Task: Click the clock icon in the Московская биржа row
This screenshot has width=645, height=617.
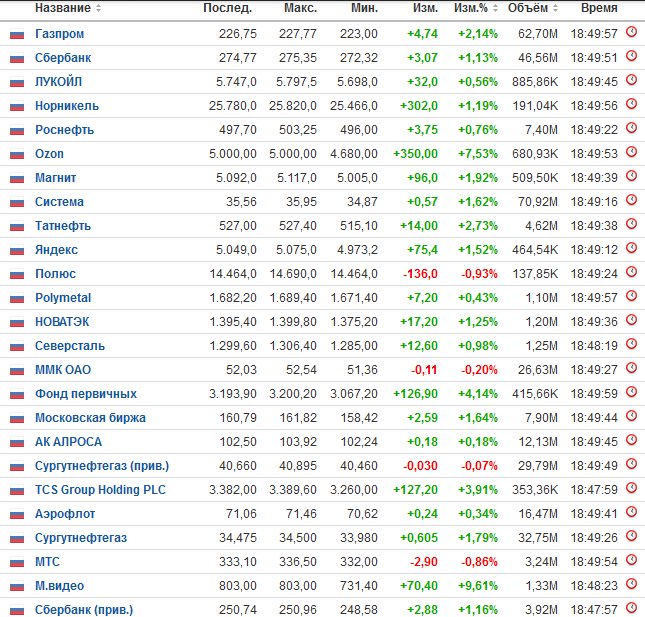Action: 631,416
